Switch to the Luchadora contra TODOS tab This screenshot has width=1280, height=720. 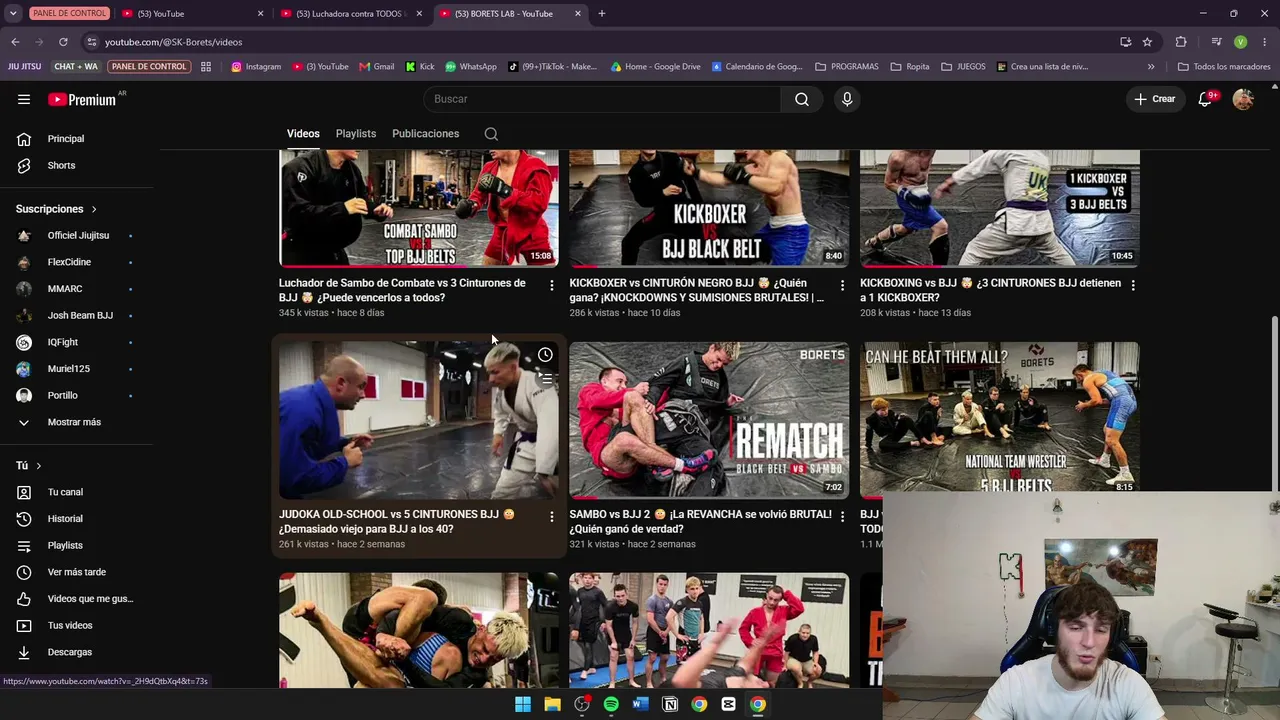click(350, 14)
